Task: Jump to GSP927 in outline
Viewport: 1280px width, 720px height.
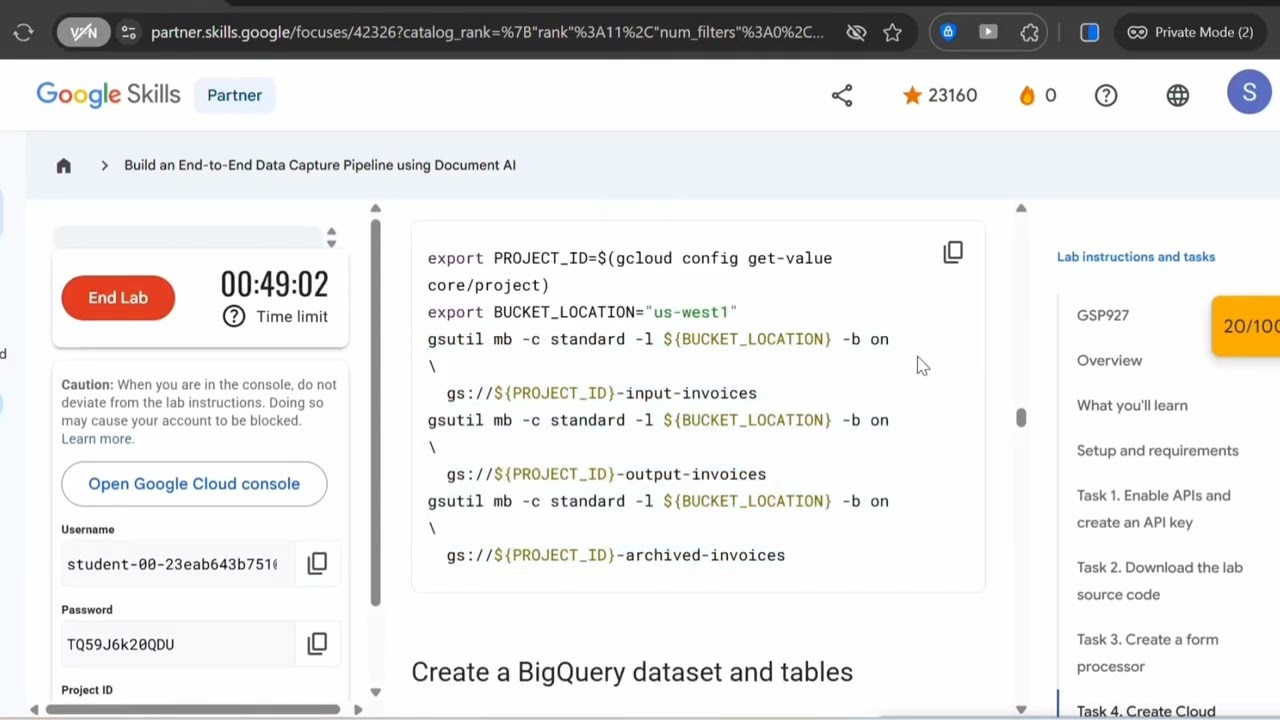Action: (x=1103, y=315)
